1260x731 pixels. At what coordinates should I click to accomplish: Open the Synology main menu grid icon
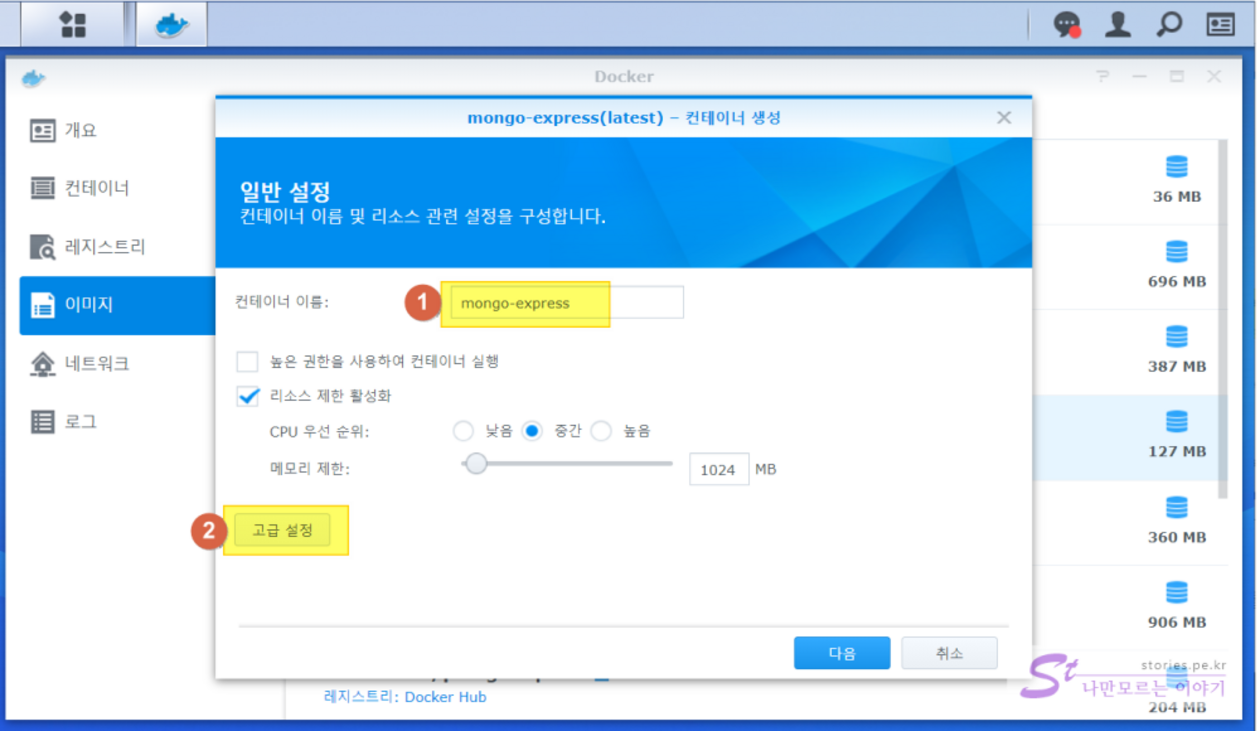click(73, 24)
